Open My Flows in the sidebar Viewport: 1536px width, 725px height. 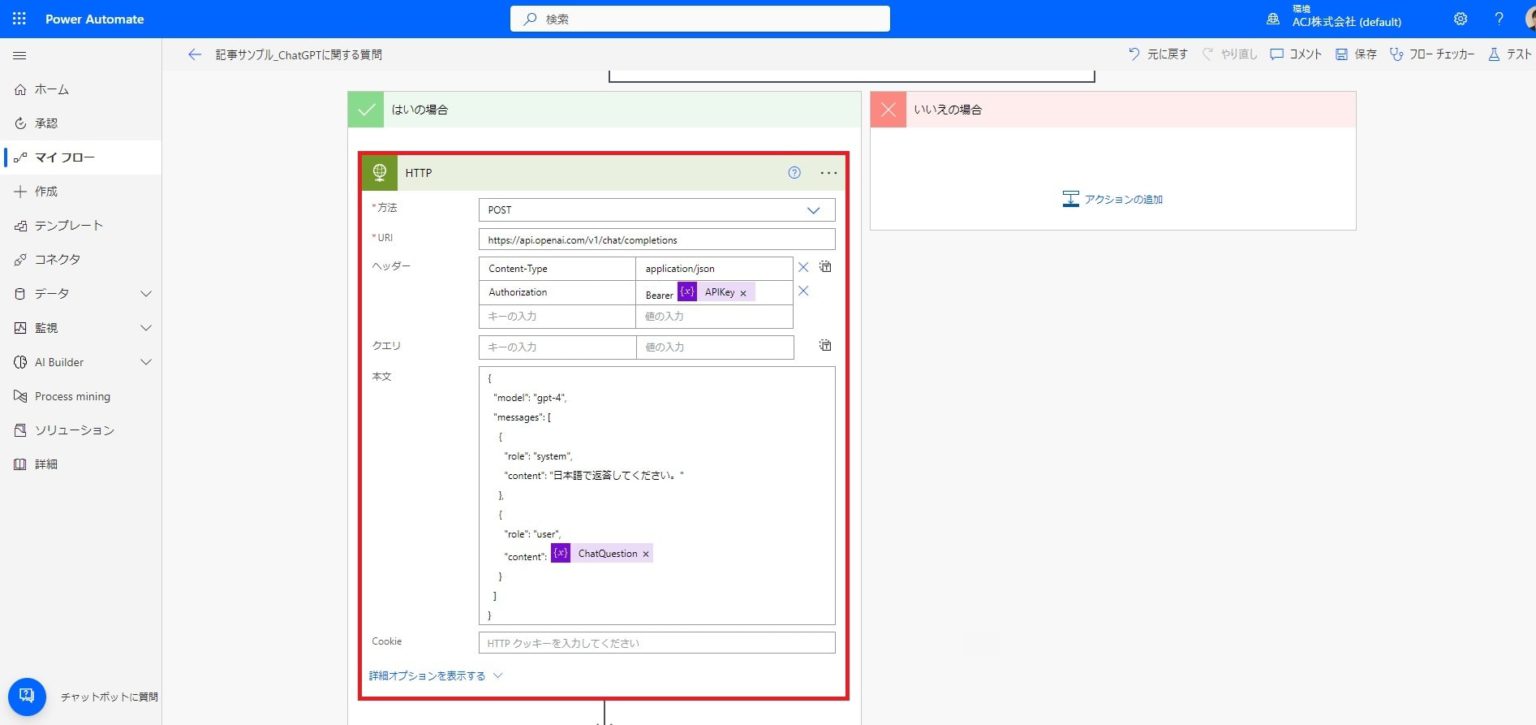(65, 157)
